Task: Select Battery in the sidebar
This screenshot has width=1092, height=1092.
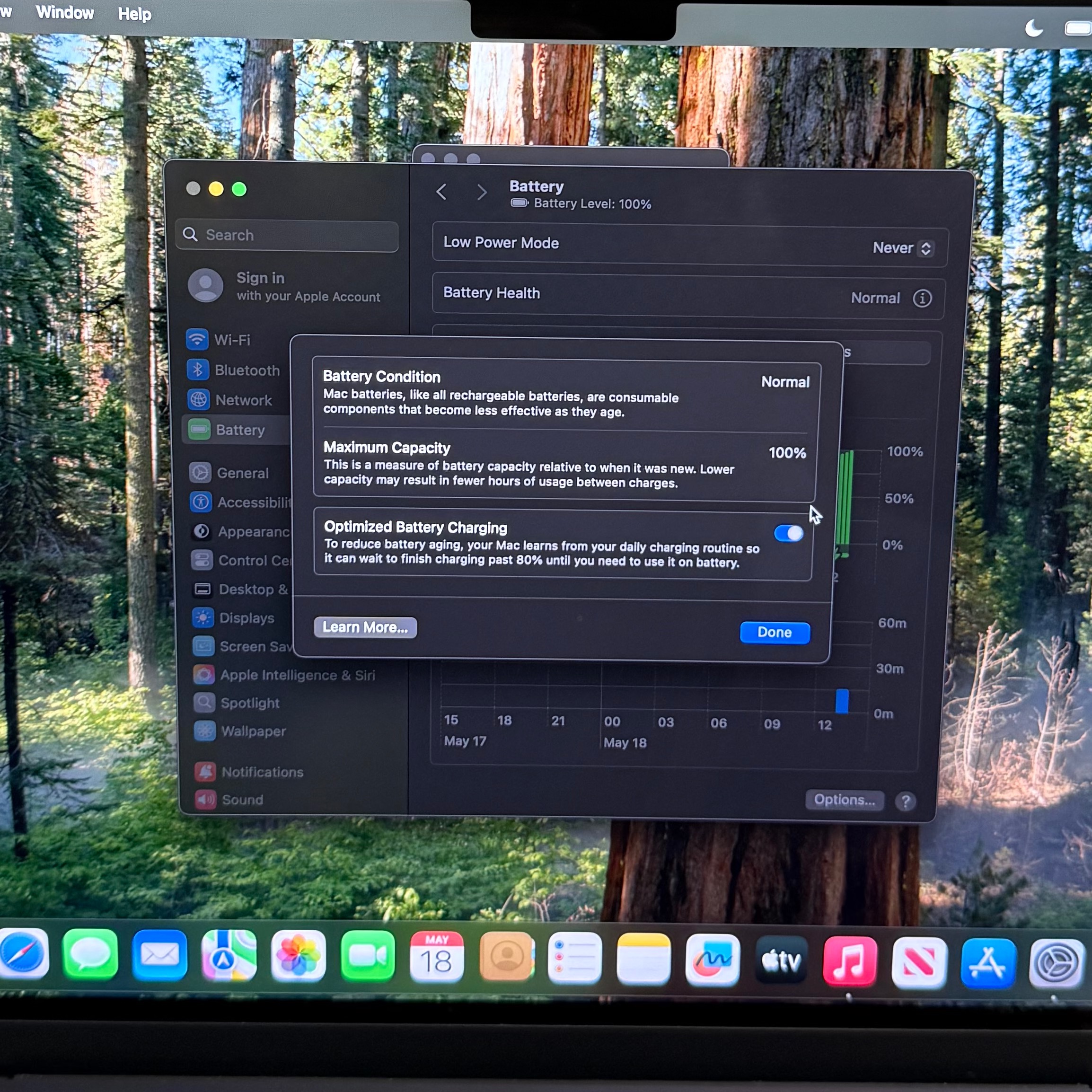Action: click(236, 430)
